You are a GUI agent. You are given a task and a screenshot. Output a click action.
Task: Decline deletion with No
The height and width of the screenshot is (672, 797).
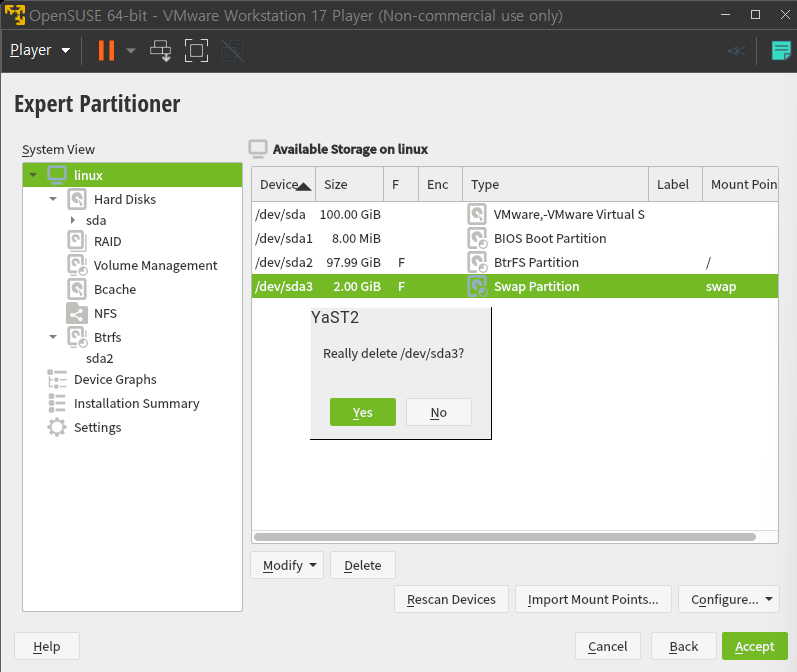pyautogui.click(x=439, y=412)
